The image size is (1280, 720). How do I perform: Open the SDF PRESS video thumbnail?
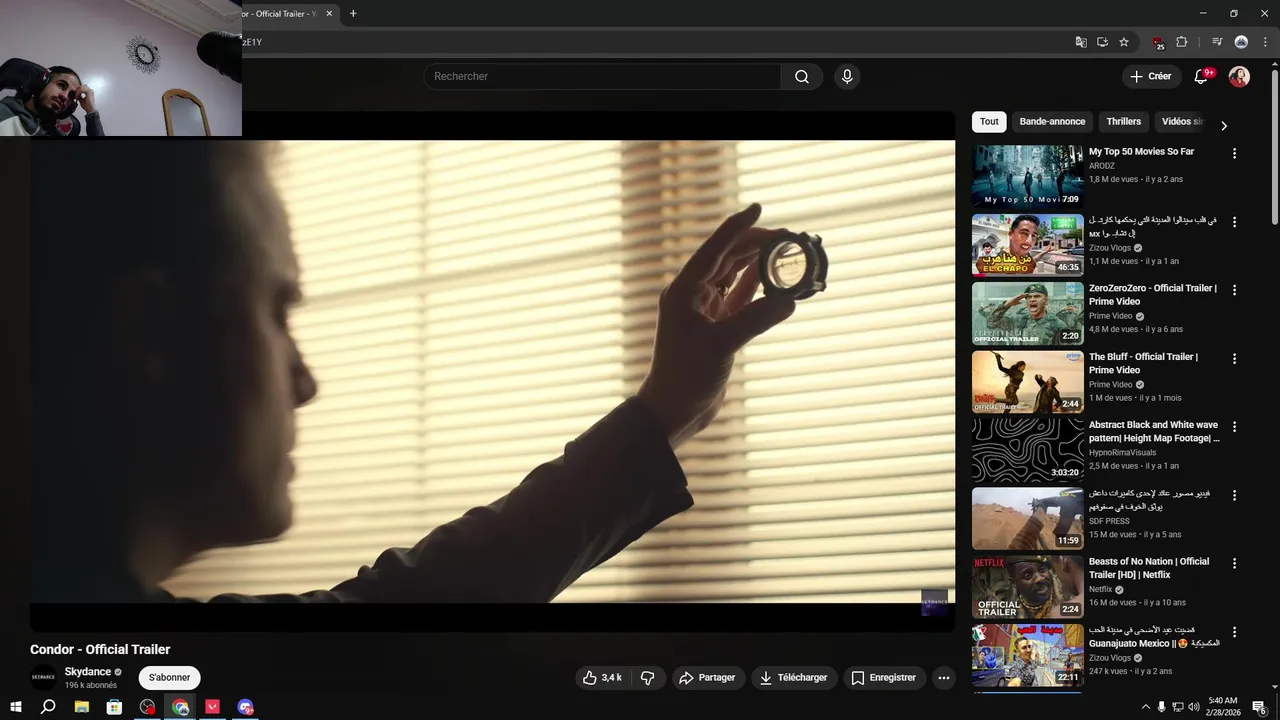pos(1028,518)
